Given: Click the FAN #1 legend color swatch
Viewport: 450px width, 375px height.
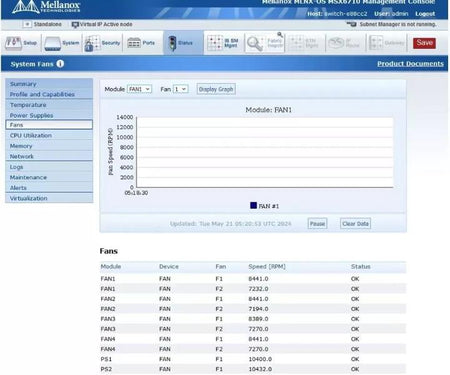Looking at the screenshot, I should tap(253, 206).
